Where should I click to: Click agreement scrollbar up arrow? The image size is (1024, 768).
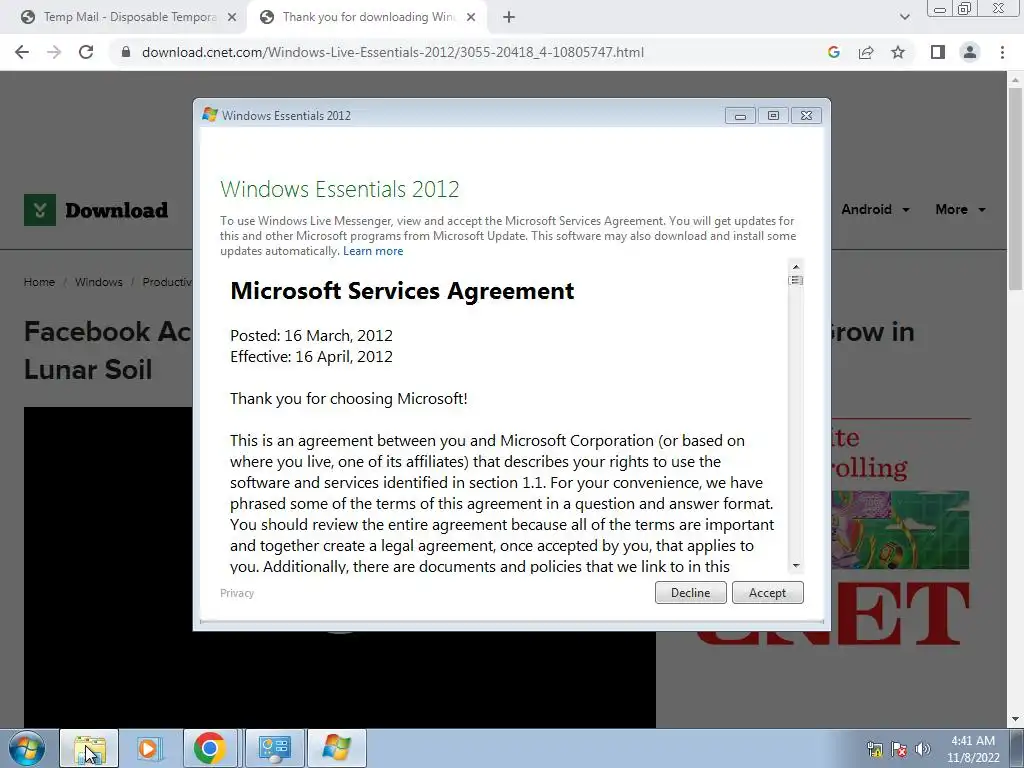pos(795,266)
